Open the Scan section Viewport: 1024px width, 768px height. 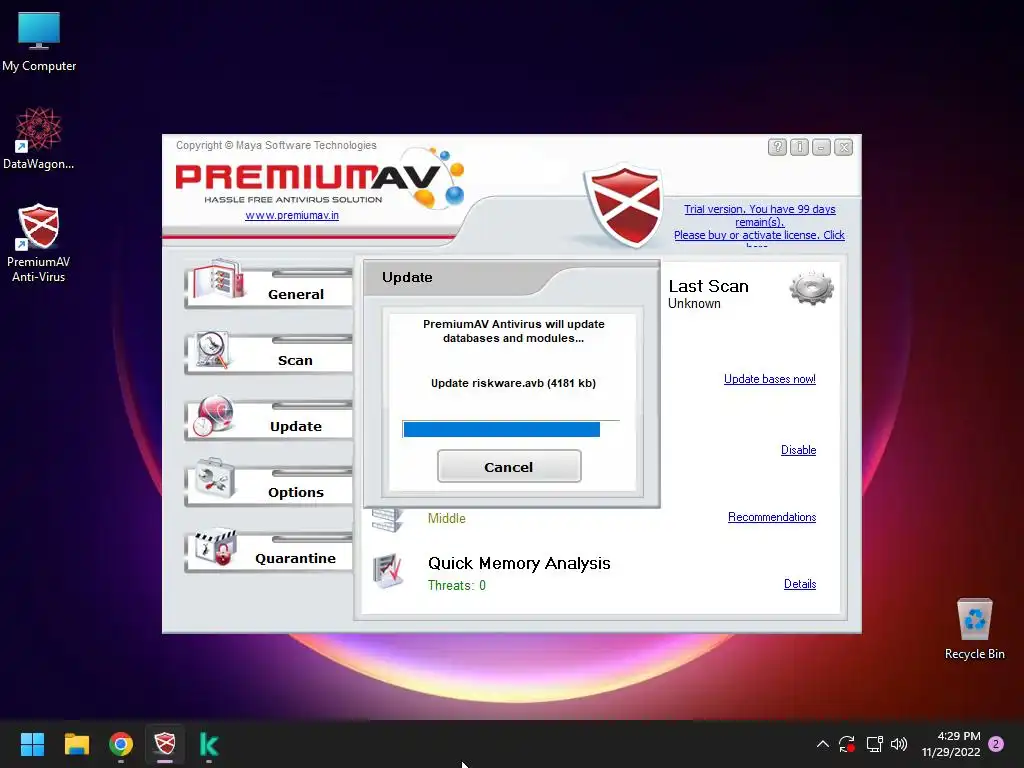coord(269,353)
